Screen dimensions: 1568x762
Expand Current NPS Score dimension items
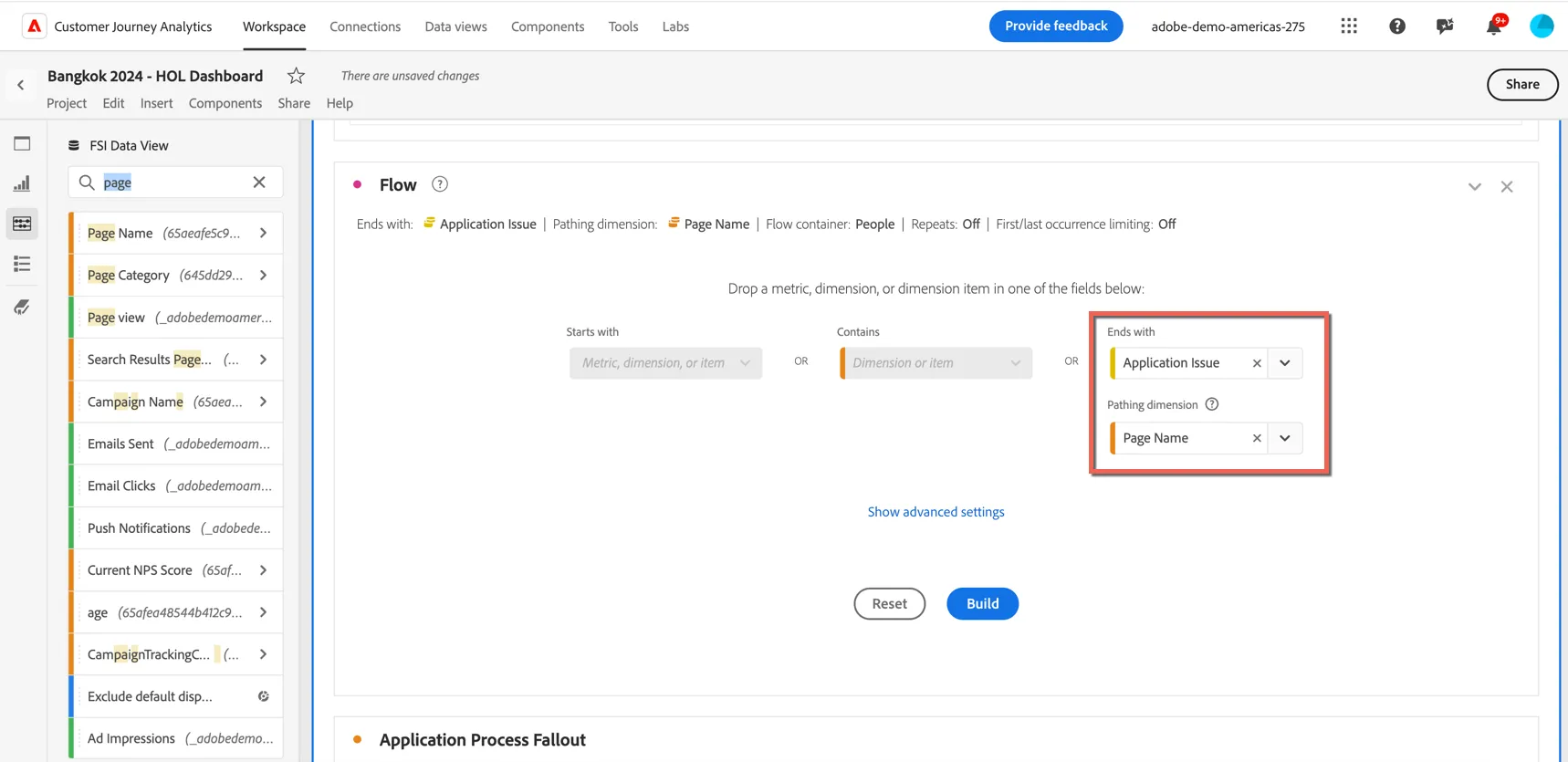click(x=264, y=570)
